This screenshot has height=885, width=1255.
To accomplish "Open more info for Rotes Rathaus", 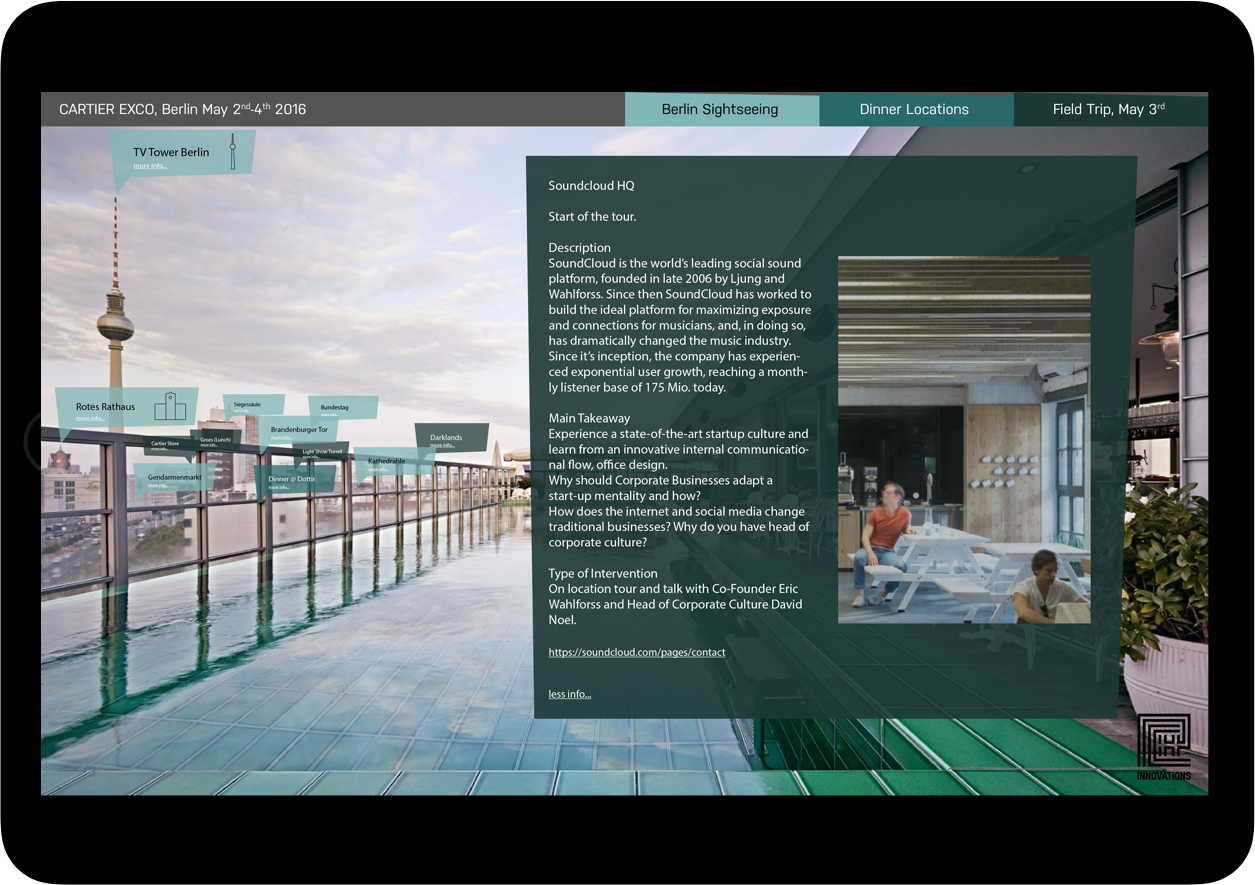I will 90,418.
